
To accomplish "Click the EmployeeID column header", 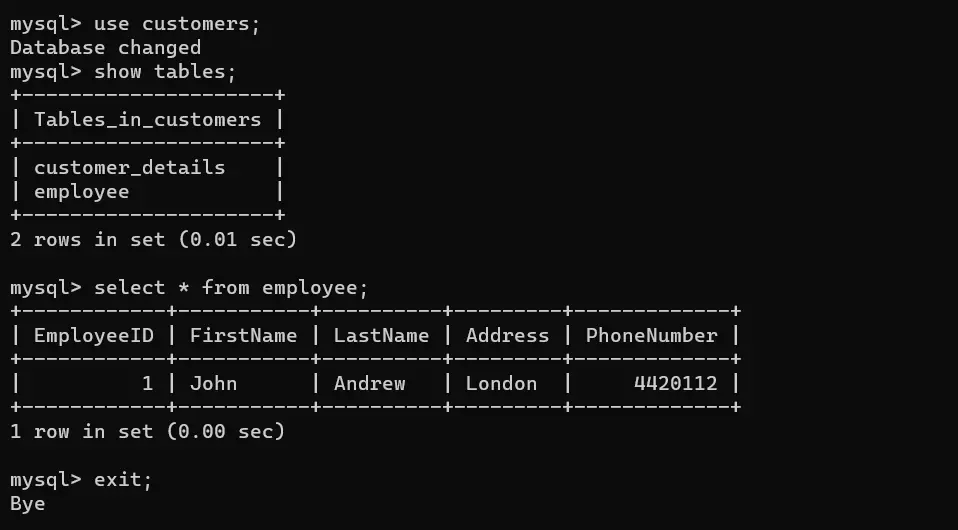I will (93, 335).
